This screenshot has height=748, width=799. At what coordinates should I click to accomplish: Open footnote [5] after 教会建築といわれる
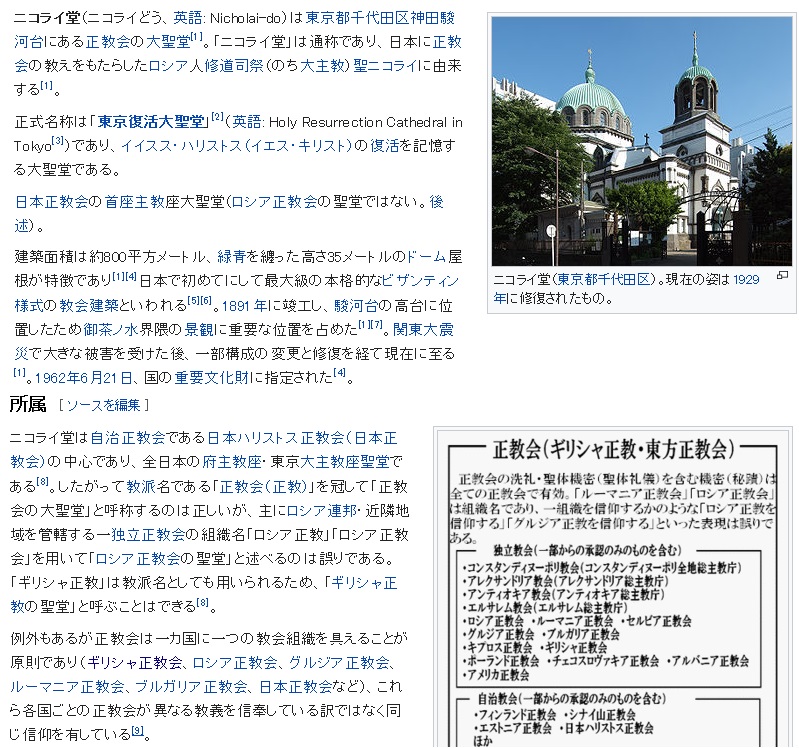[x=193, y=300]
